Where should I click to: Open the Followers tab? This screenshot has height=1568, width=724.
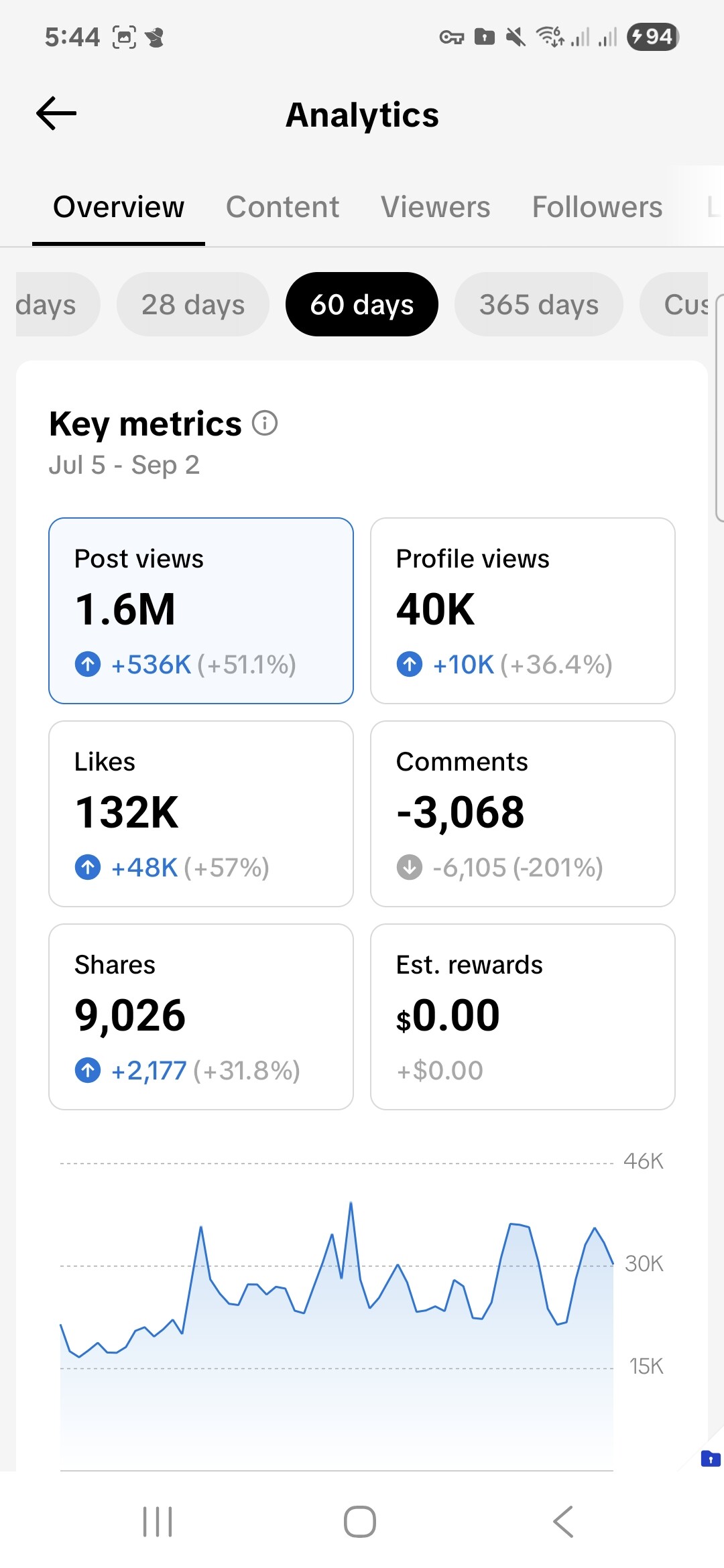pyautogui.click(x=597, y=207)
